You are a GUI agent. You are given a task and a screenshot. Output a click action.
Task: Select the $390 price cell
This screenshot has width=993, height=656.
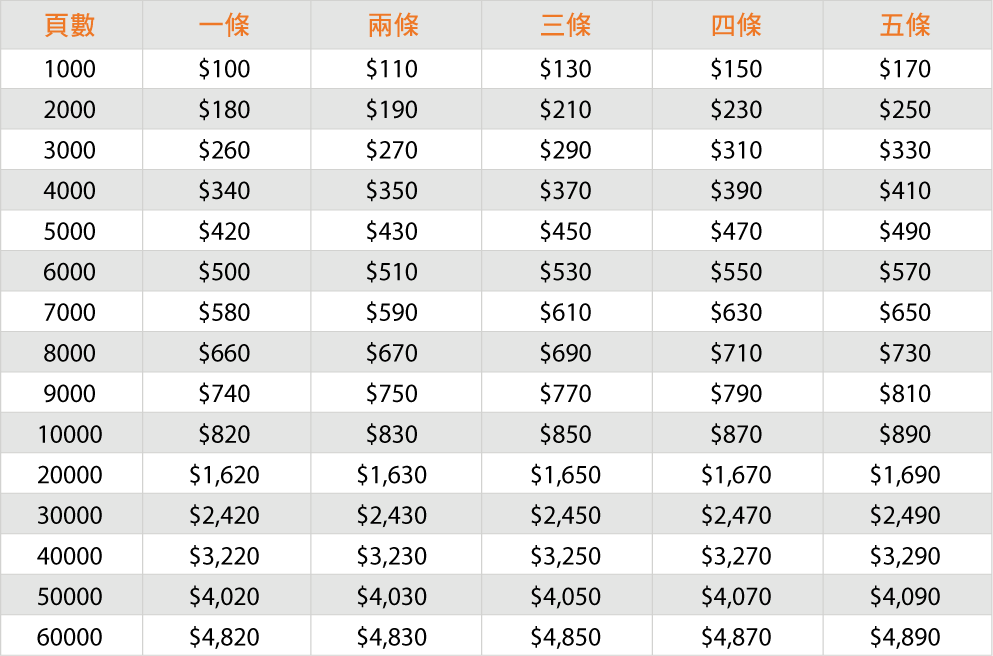[736, 191]
